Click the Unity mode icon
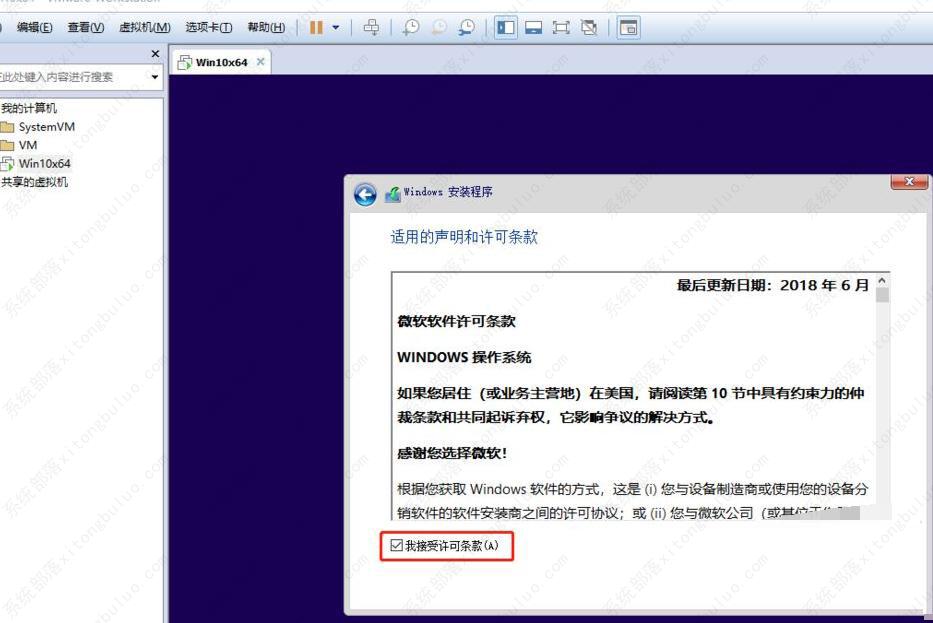This screenshot has height=623, width=933. click(590, 27)
